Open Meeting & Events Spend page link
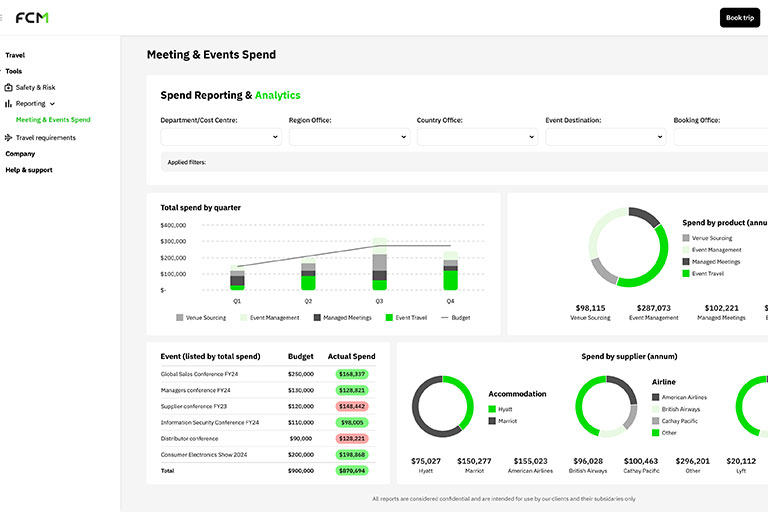768x512 pixels. pyautogui.click(x=53, y=120)
